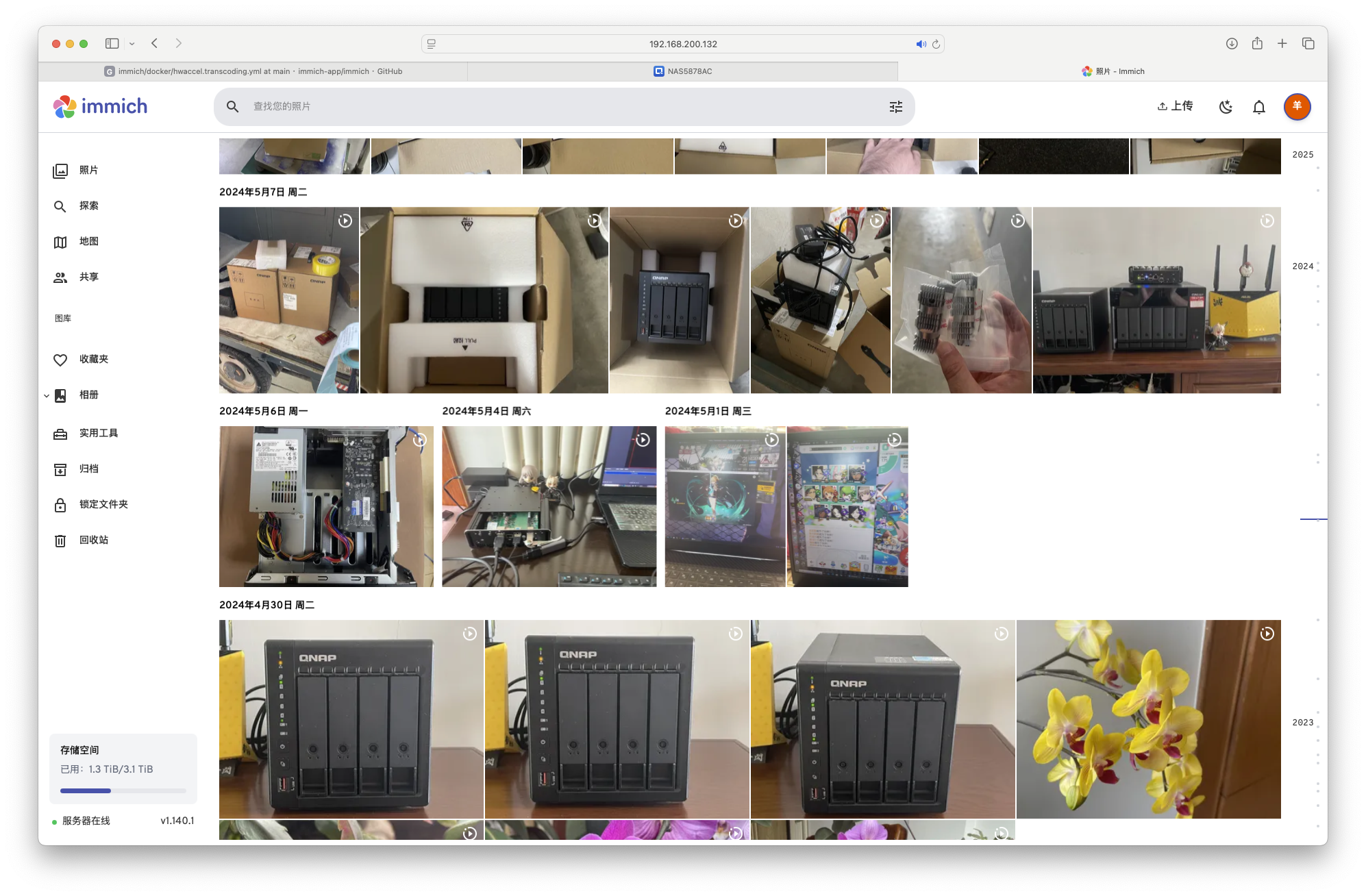Jump to 2023 on timeline scrubber
Viewport: 1366px width, 896px height.
1302,723
